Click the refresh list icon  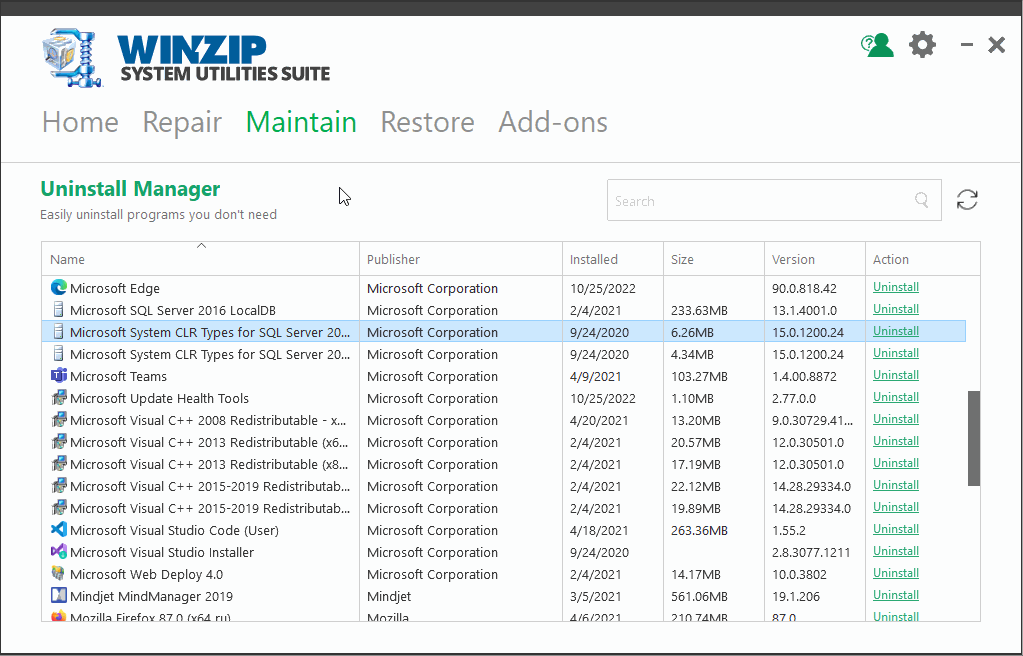967,200
